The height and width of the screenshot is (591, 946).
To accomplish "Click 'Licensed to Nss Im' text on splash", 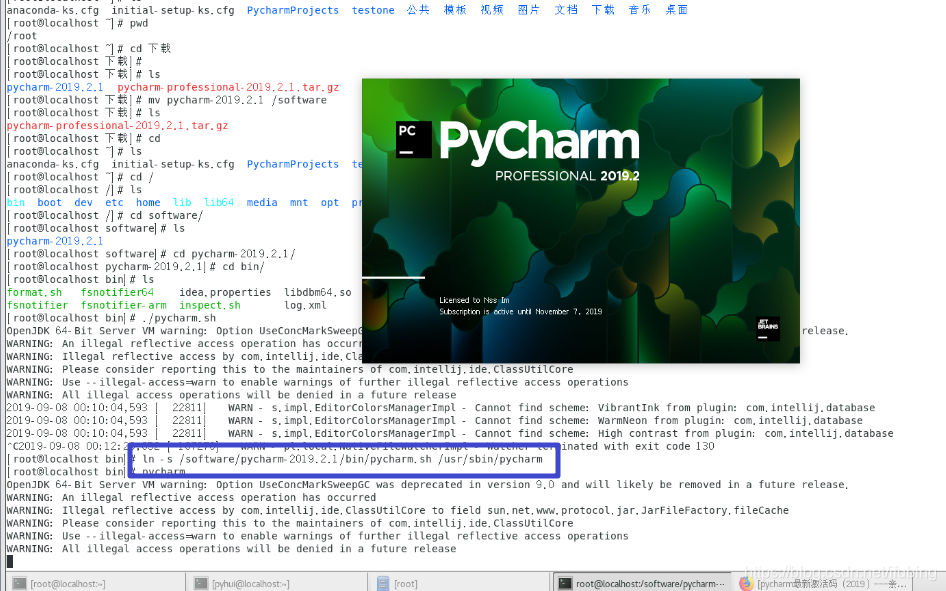I will tap(474, 300).
